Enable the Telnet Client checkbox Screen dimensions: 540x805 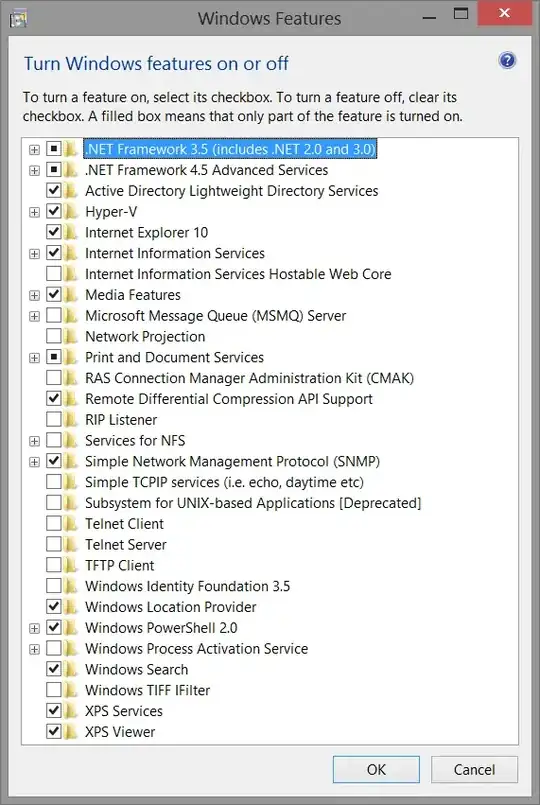[54, 523]
